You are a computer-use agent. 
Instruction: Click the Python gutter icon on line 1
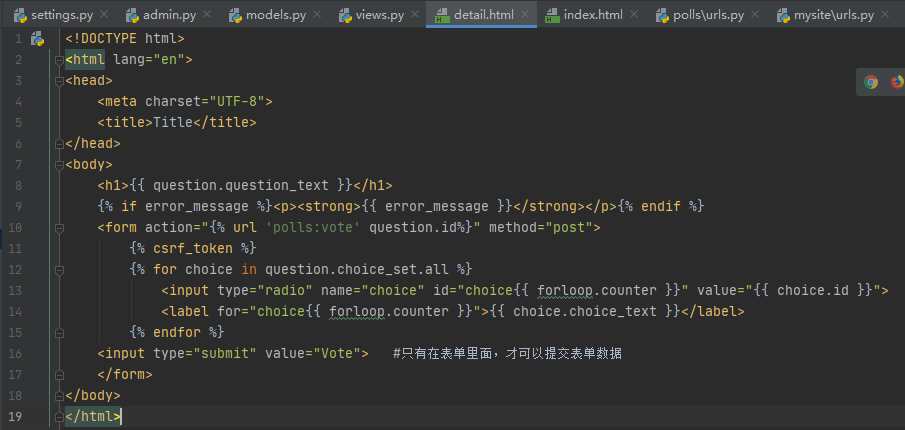tap(38, 39)
